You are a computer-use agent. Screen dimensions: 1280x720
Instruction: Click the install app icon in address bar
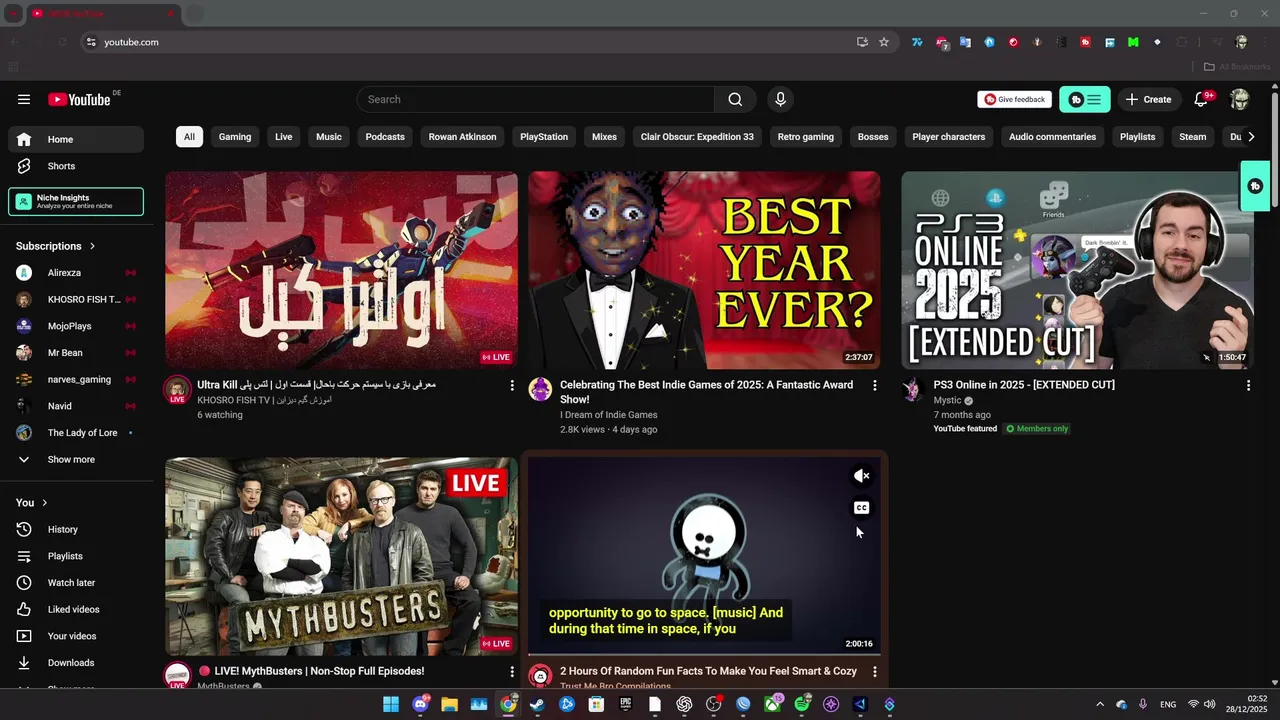pyautogui.click(x=862, y=42)
